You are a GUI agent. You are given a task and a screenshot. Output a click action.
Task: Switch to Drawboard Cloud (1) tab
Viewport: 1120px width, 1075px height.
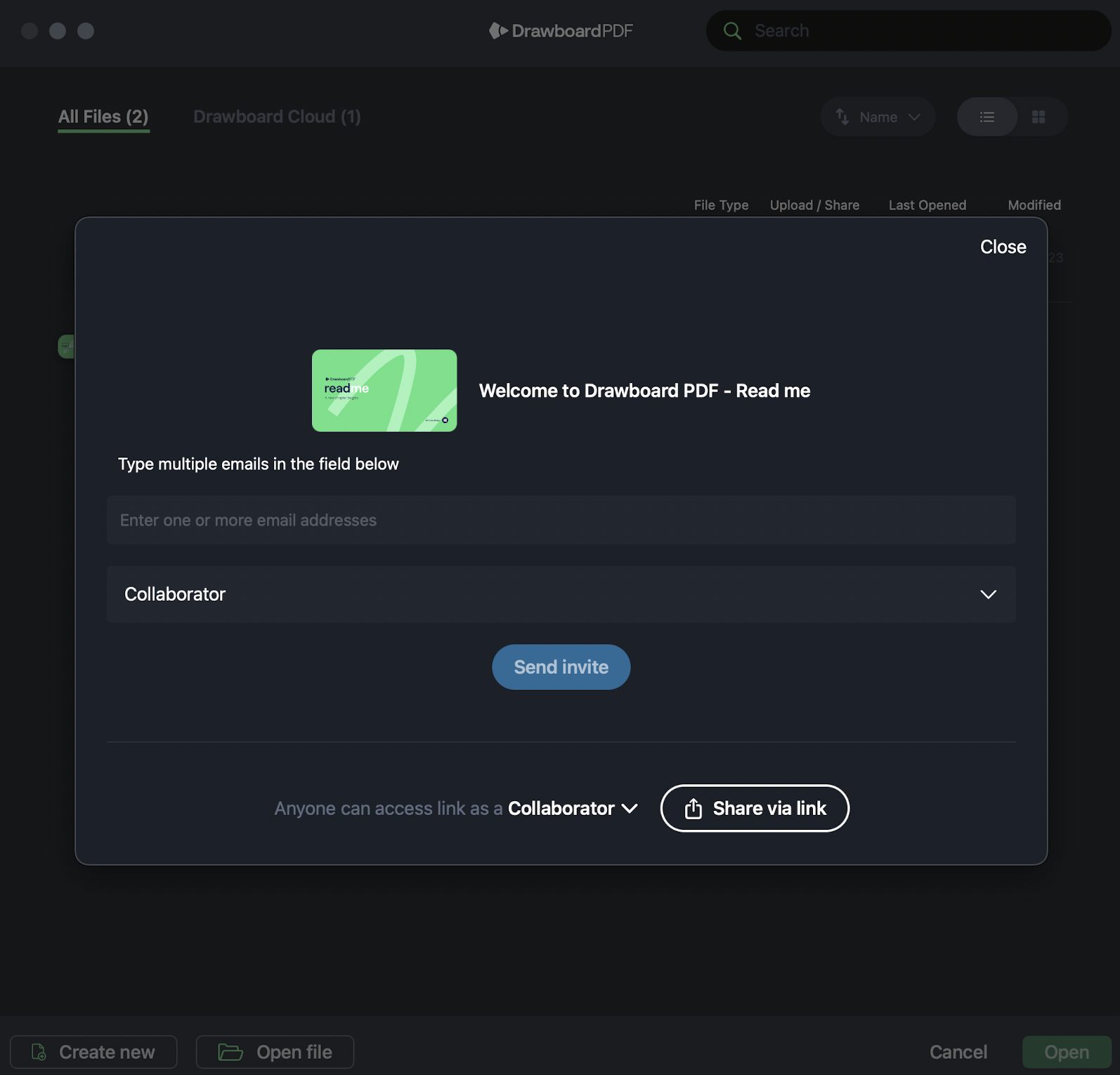pyautogui.click(x=277, y=117)
